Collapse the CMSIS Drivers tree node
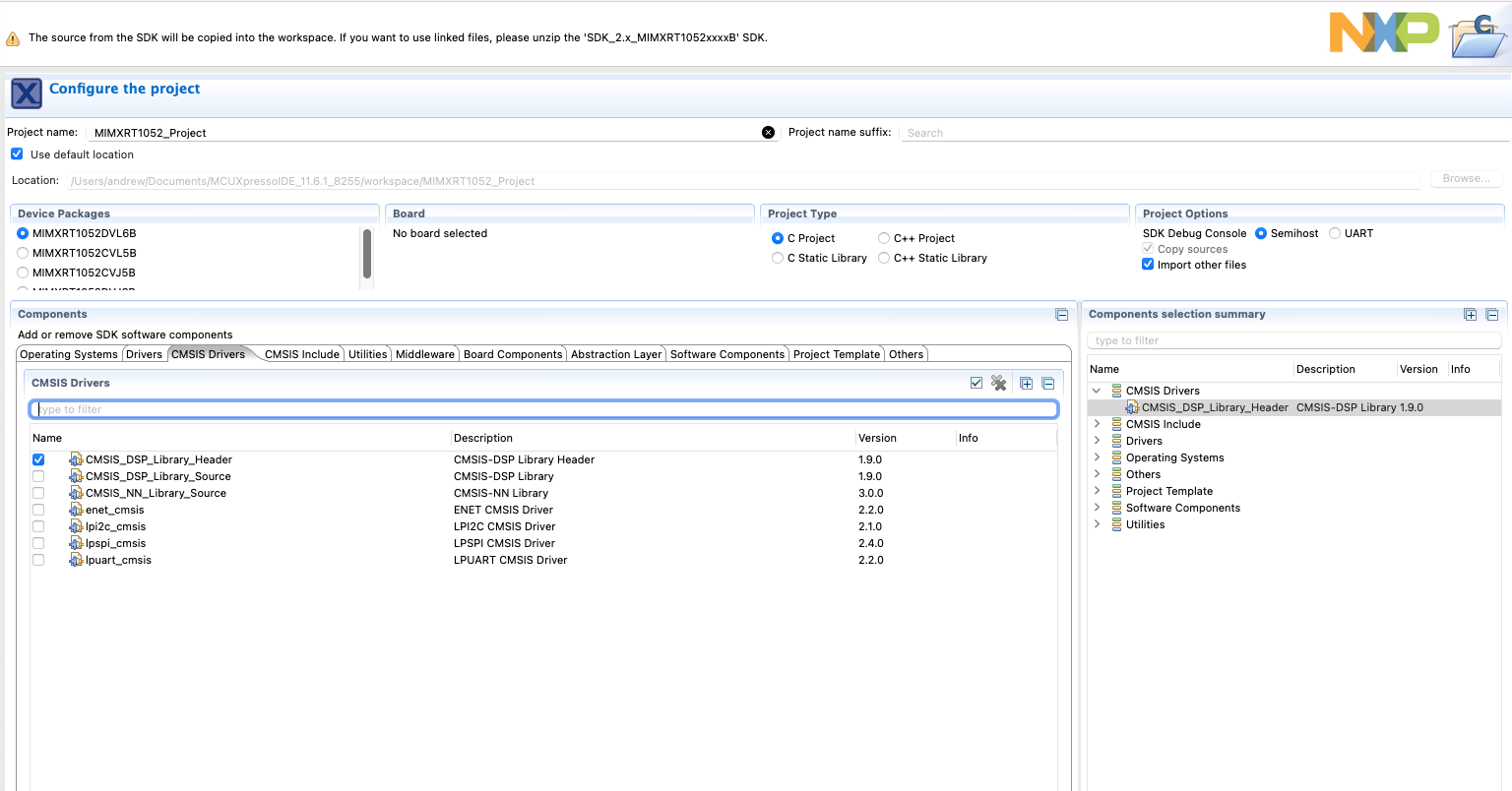1512x791 pixels. (x=1097, y=390)
